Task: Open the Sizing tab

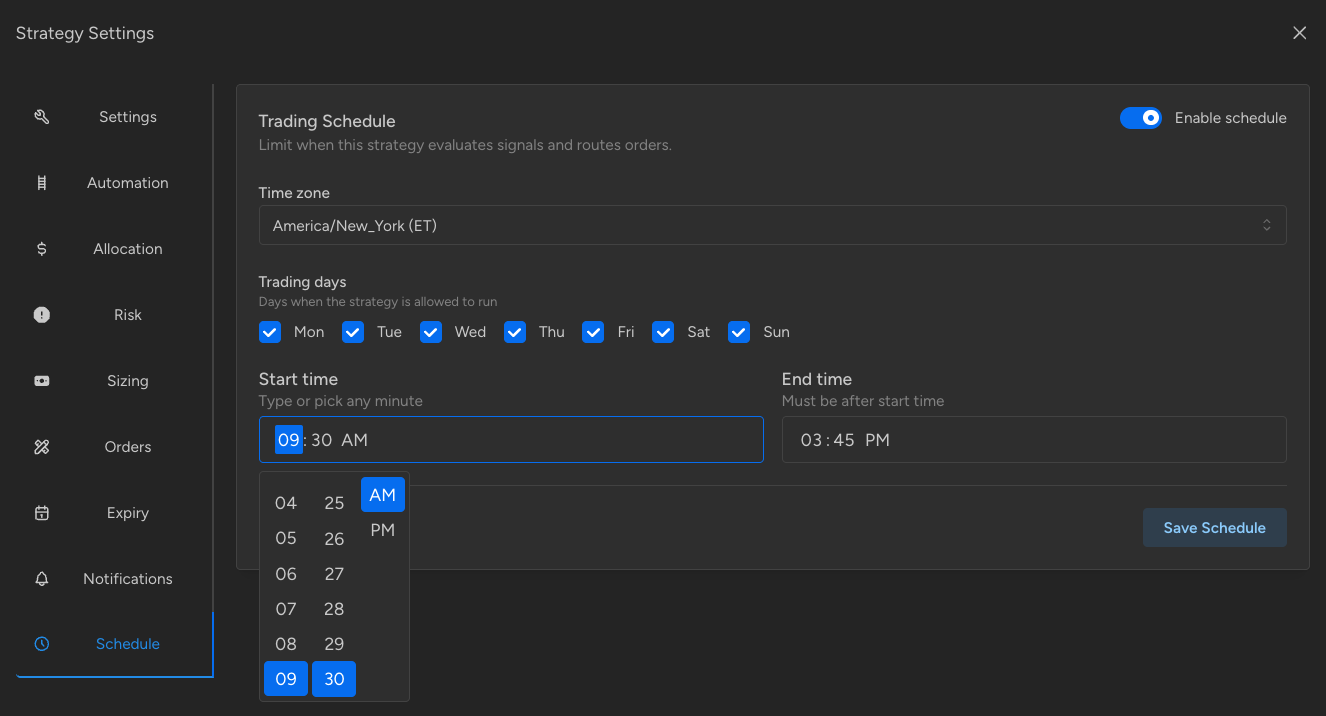Action: click(x=114, y=381)
